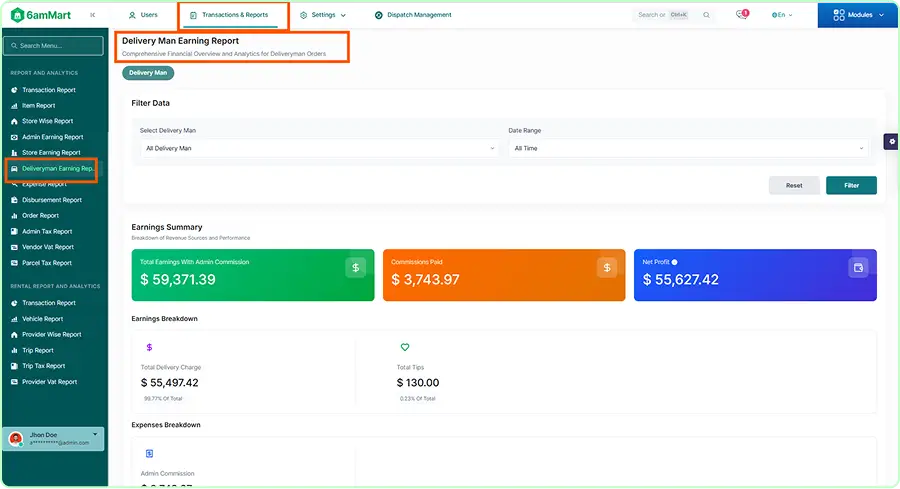
Task: Open the Transactions & Reports tab
Action: pos(229,15)
